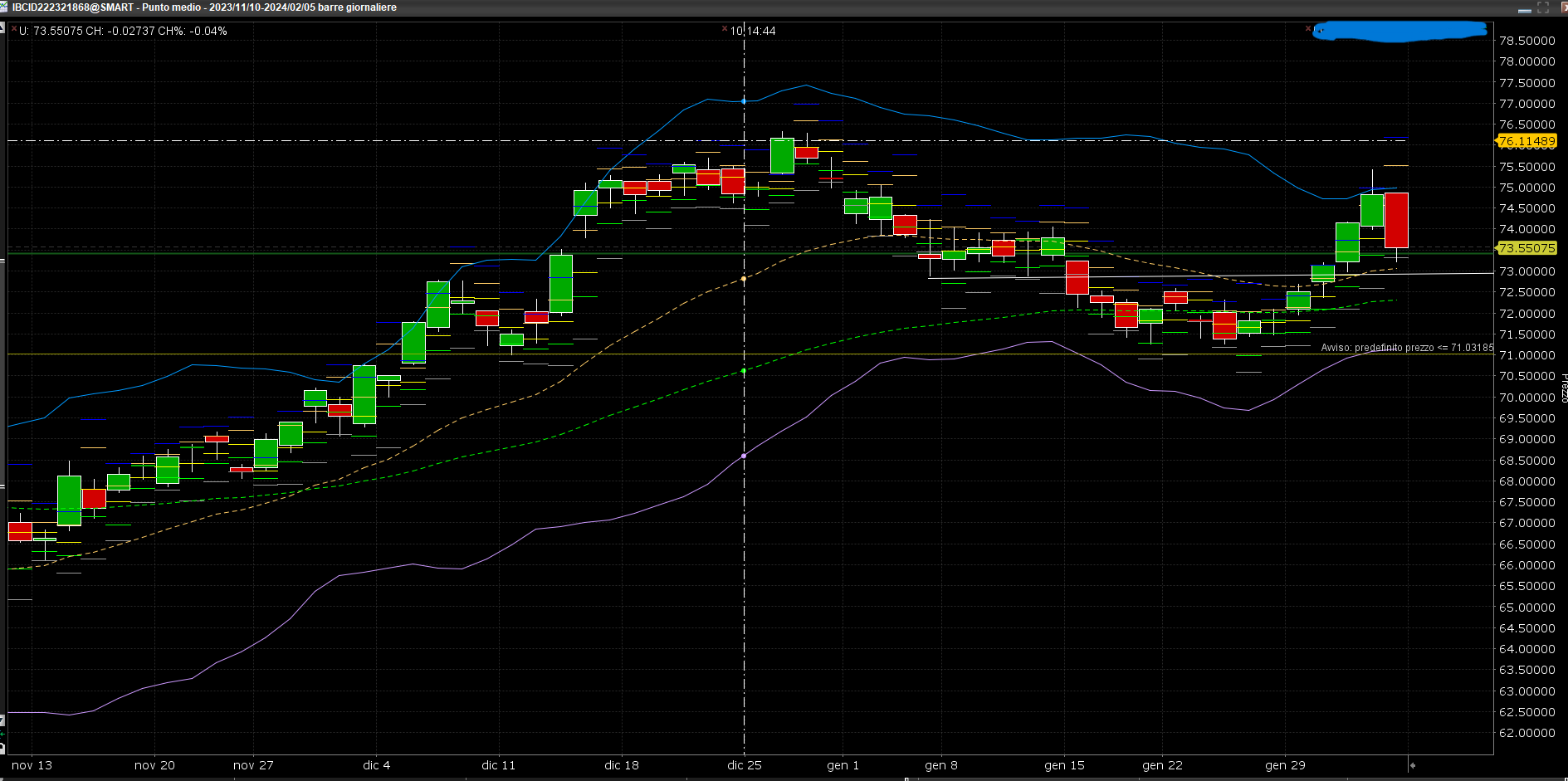
Task: Minimize the chart window
Action: [1524, 9]
